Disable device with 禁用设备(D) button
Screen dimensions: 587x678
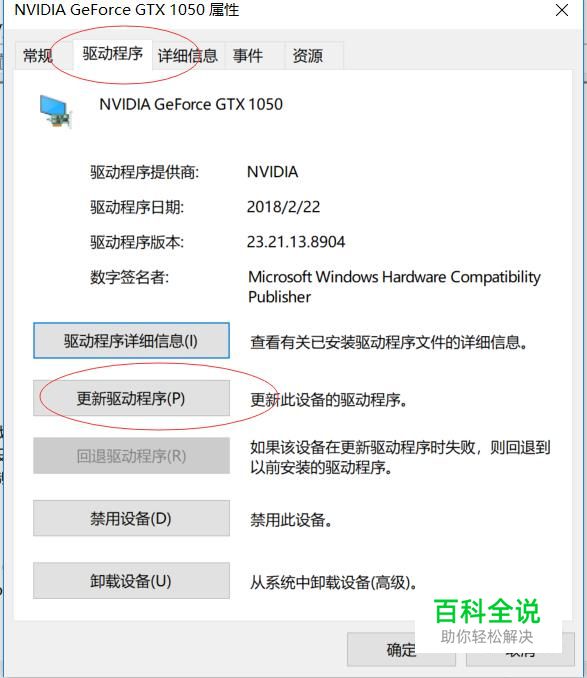131,518
